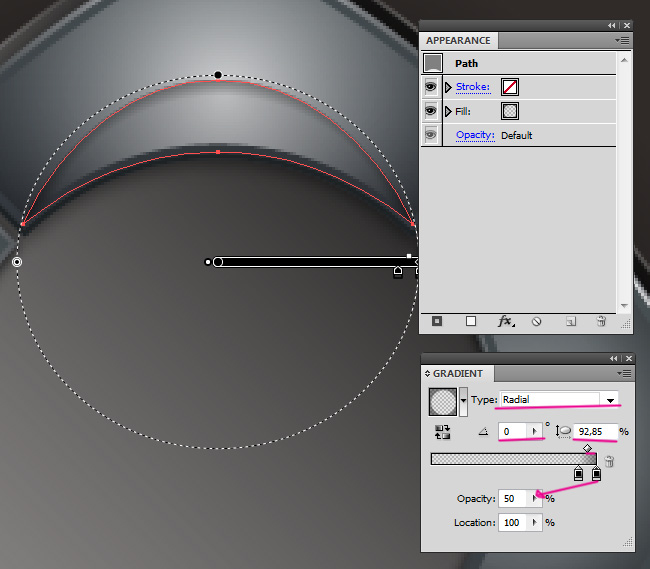
Task: Click the blue Opacity link in Appearance
Action: pyautogui.click(x=475, y=135)
